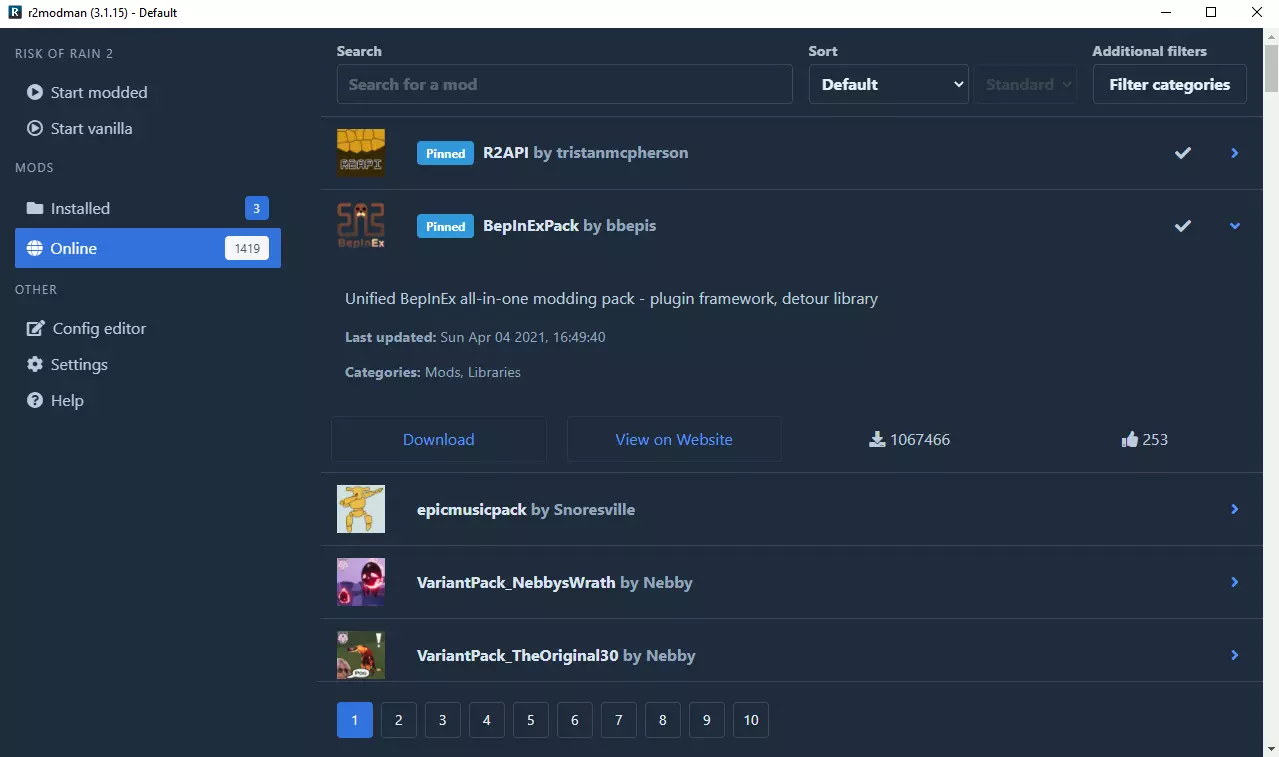Focus the Search for a mod field

click(565, 84)
